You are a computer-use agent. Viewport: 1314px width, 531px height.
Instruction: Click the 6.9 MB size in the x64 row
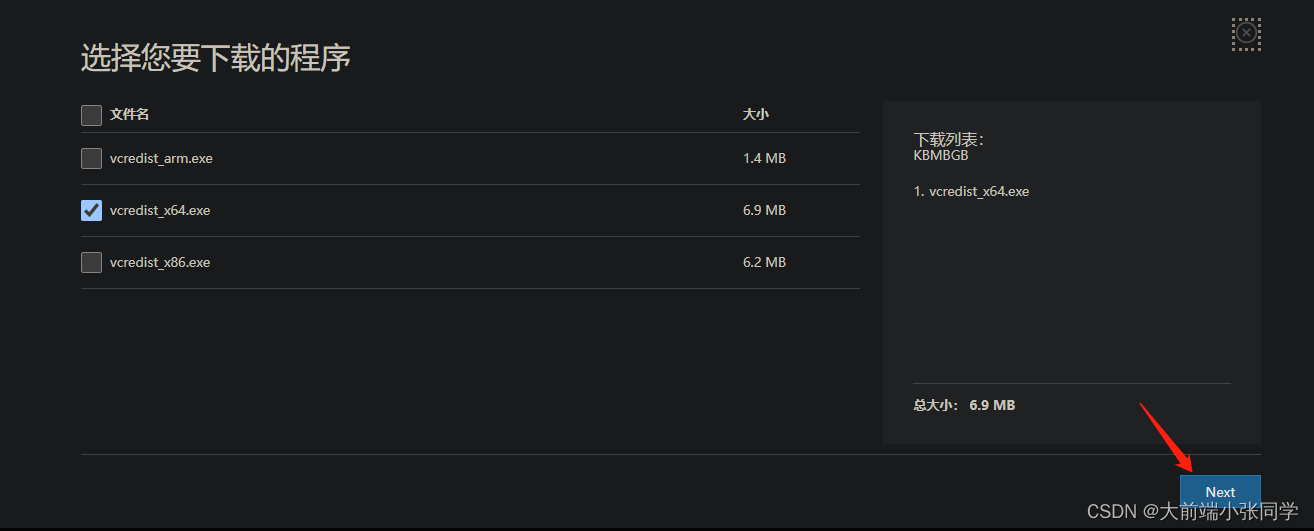coord(764,210)
